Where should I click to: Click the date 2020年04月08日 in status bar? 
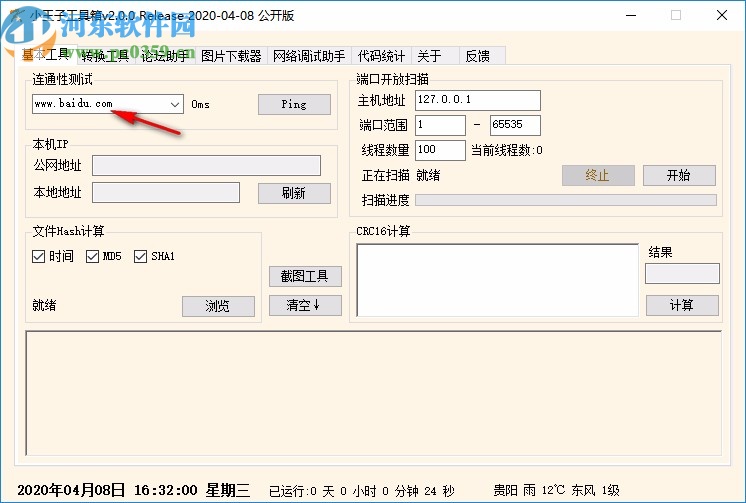(x=71, y=490)
